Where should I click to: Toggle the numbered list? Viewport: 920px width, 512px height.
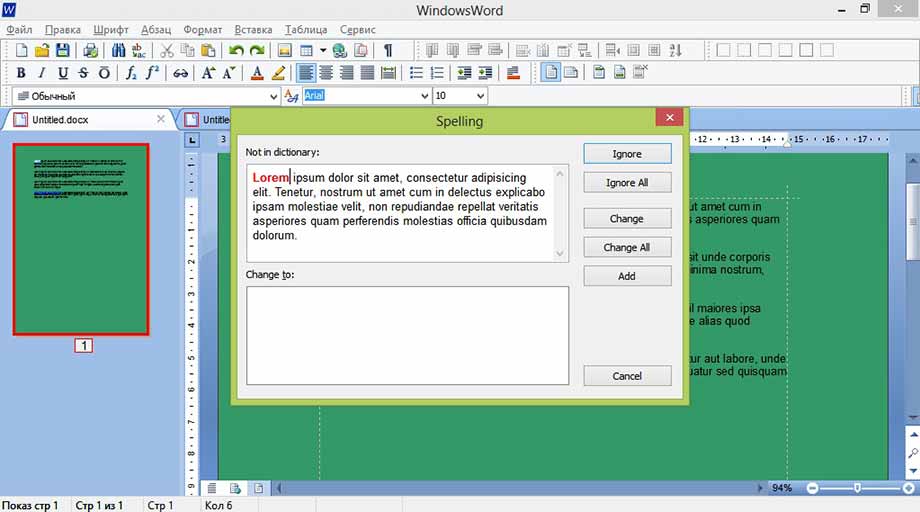click(437, 73)
